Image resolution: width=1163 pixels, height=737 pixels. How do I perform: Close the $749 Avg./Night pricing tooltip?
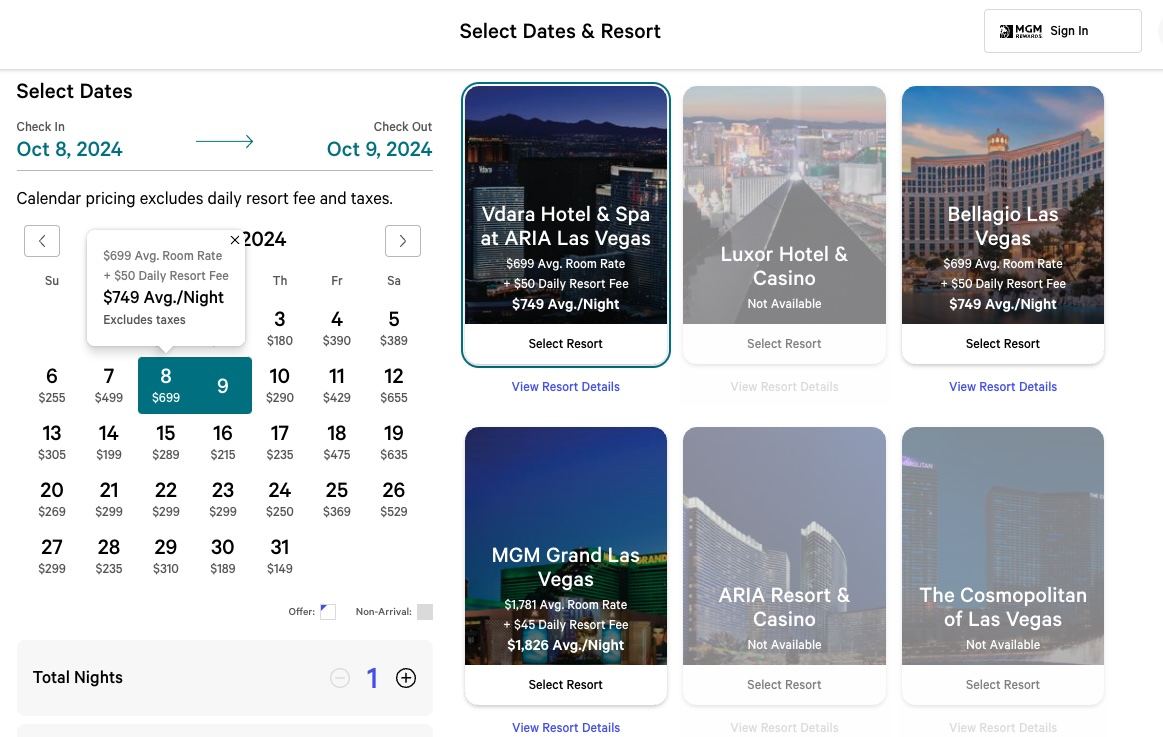pyautogui.click(x=235, y=240)
